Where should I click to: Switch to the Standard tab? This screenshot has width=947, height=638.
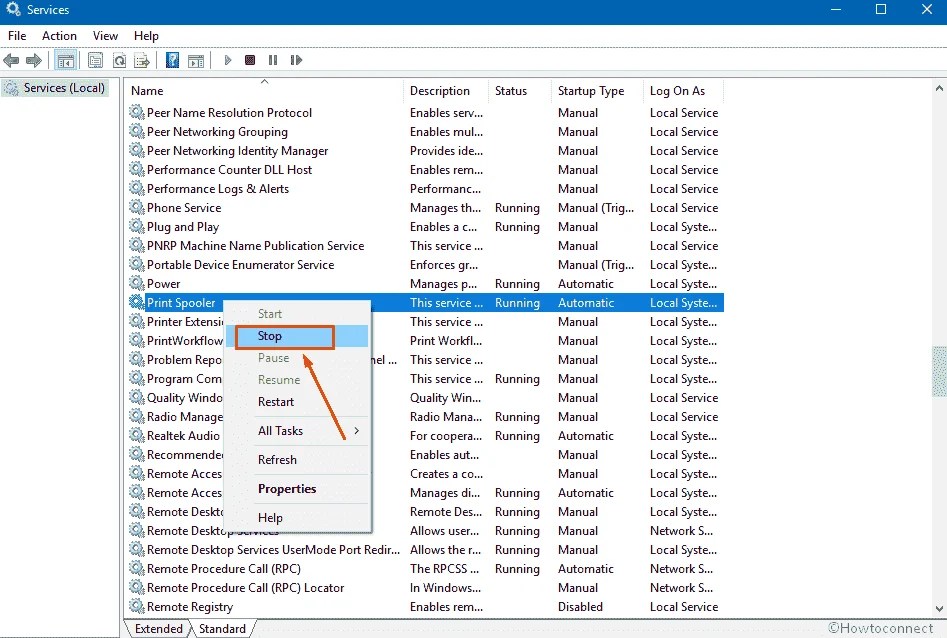(x=222, y=628)
